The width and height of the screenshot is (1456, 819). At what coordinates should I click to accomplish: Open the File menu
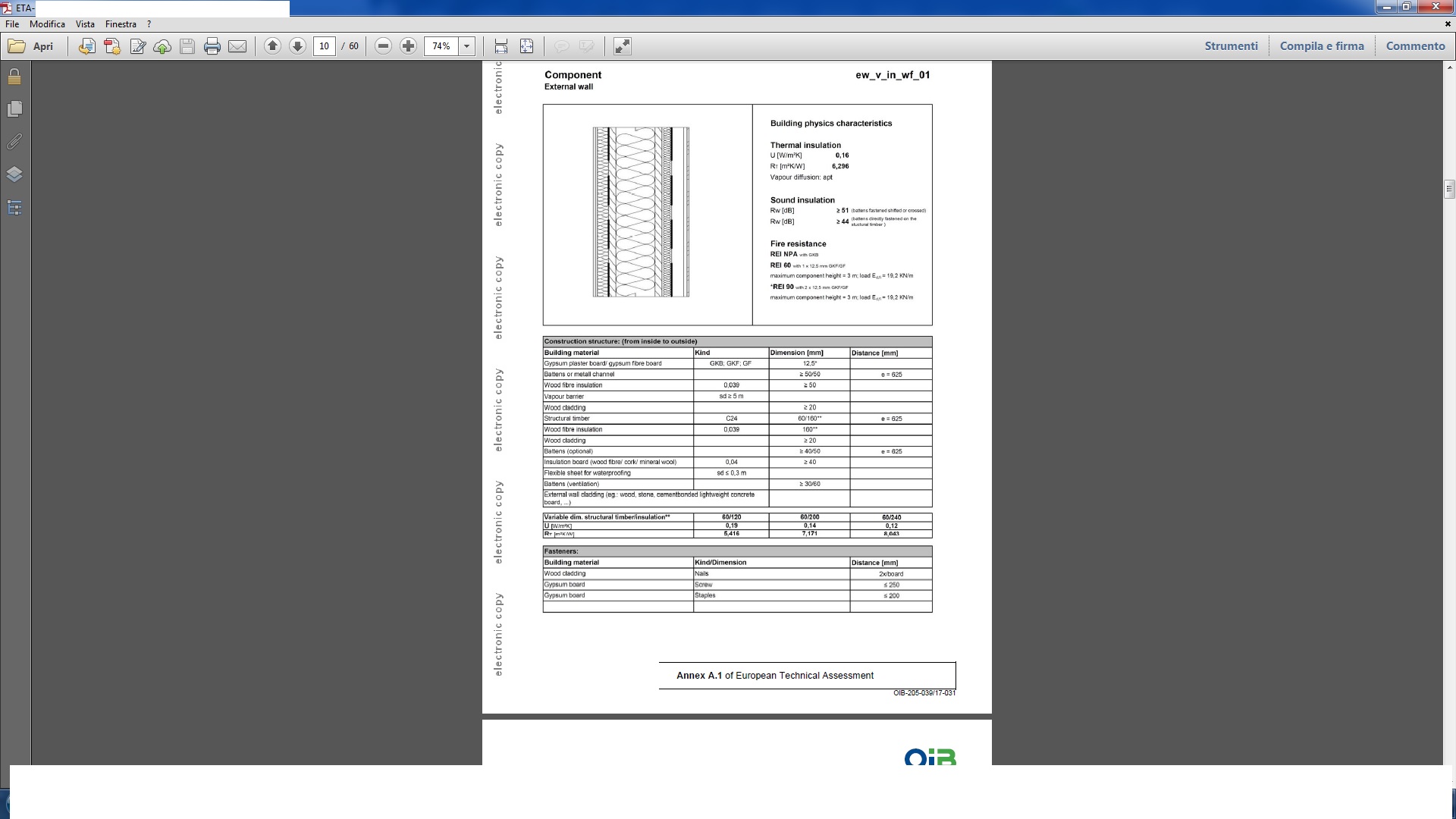click(x=12, y=24)
